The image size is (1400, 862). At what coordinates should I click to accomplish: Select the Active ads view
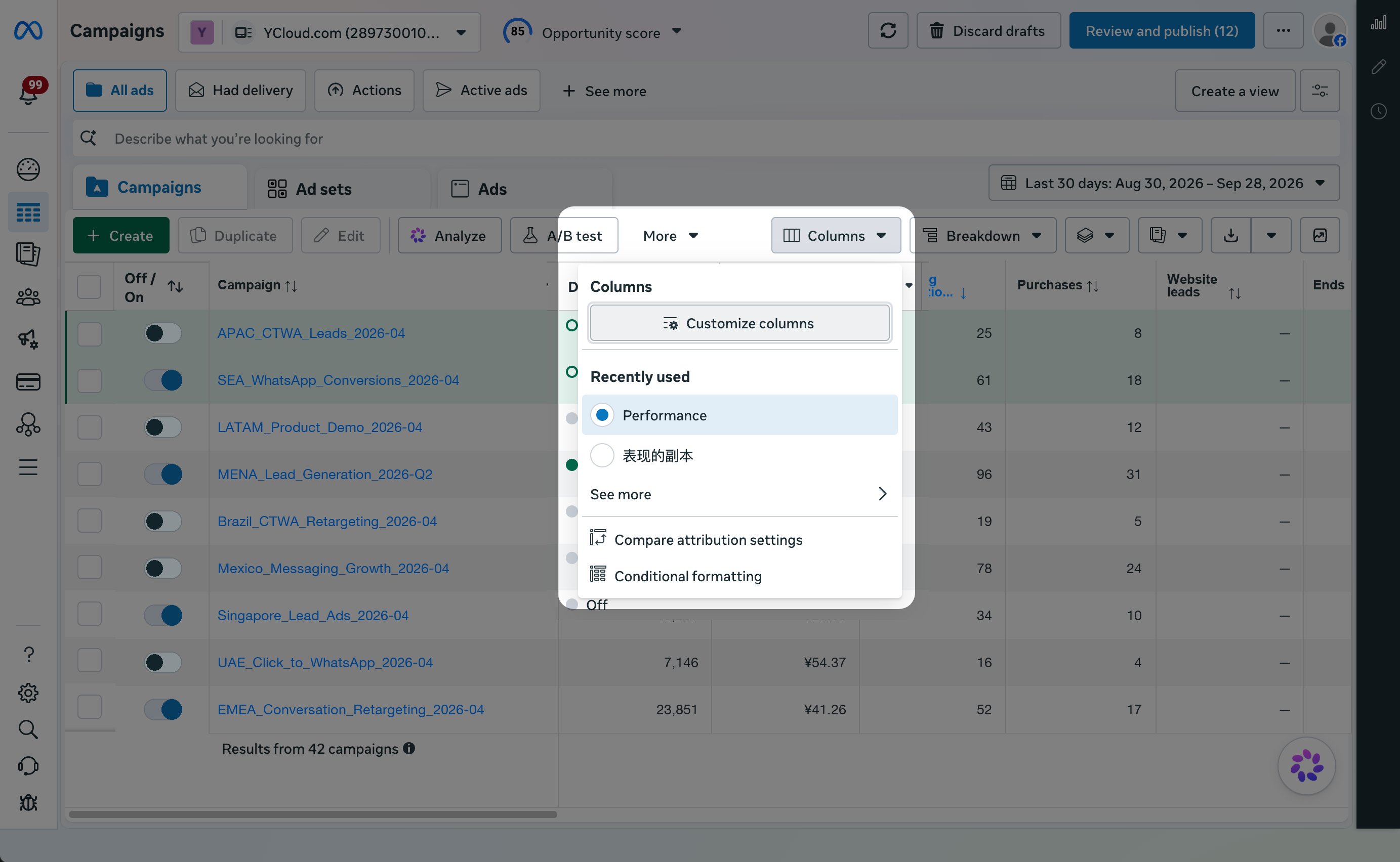click(481, 91)
